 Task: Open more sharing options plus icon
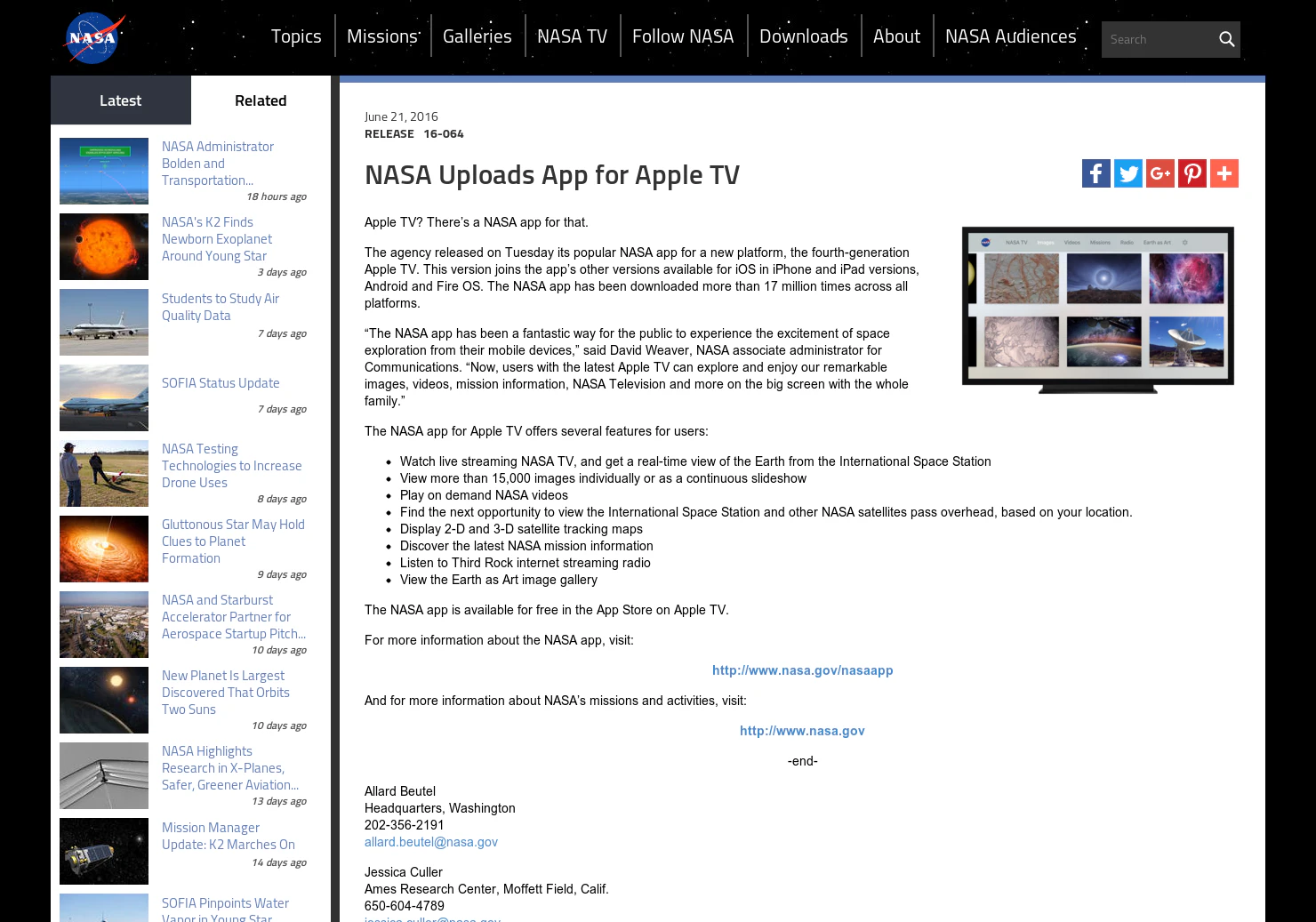point(1224,173)
